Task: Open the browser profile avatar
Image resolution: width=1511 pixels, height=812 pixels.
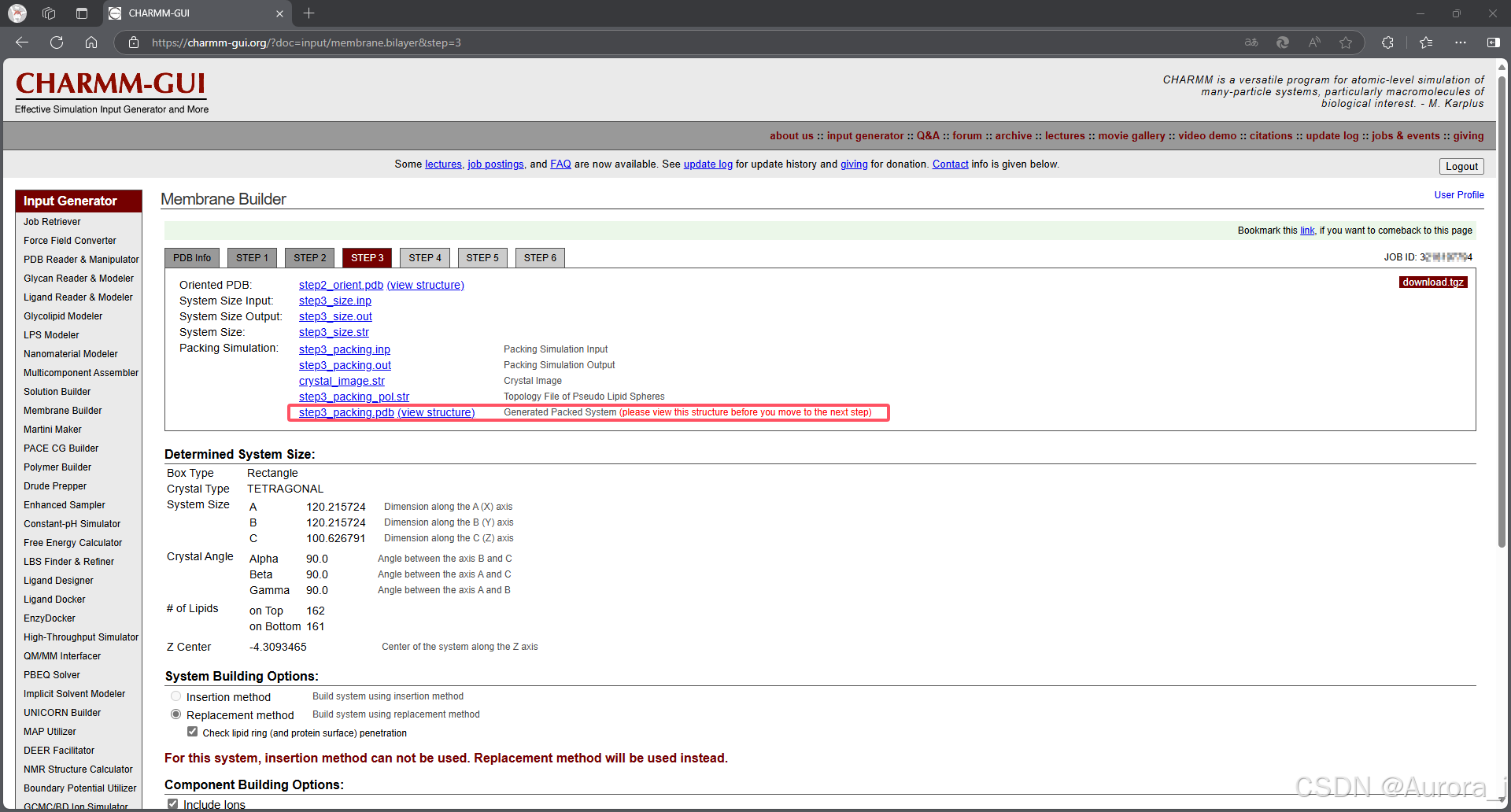Action: 17,13
